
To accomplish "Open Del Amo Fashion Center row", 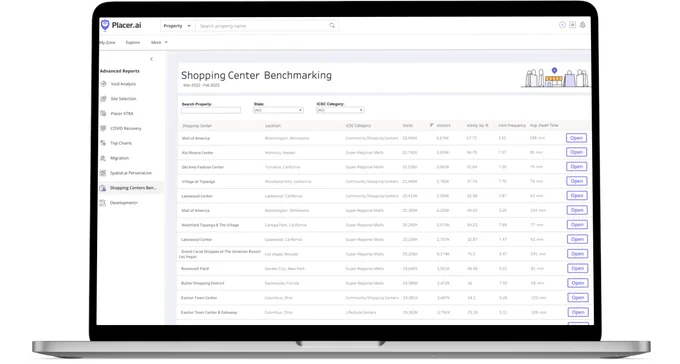I will [576, 167].
